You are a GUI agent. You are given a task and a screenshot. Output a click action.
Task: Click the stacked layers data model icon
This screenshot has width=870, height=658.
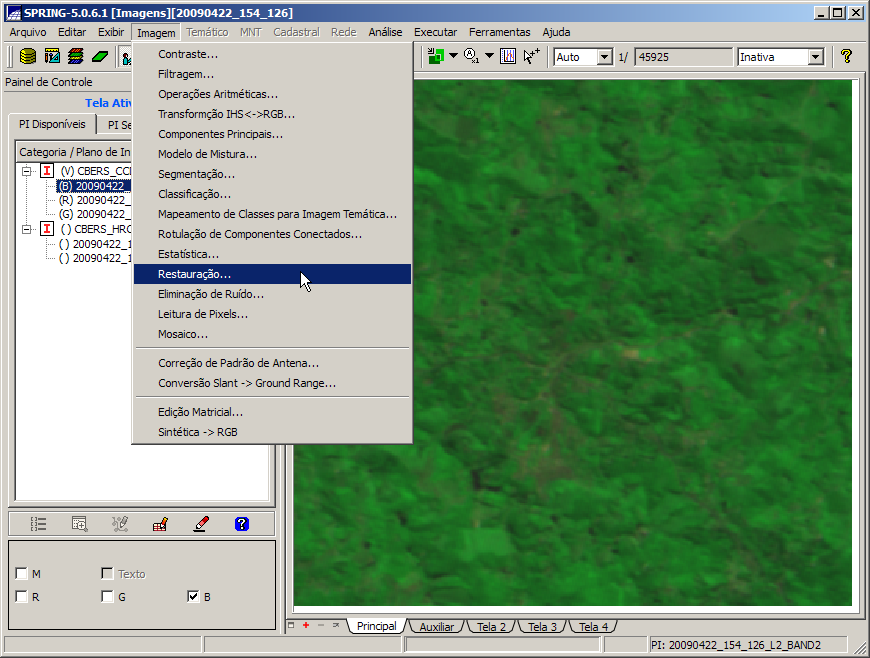(76, 57)
